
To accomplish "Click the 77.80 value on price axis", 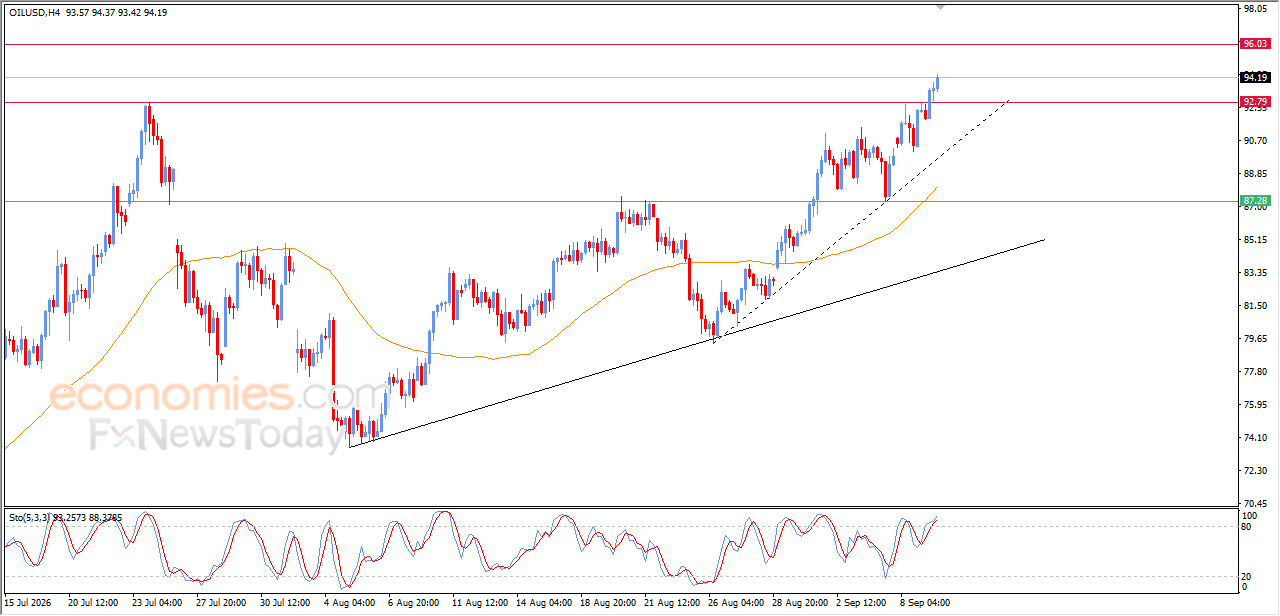I will [x=1255, y=372].
